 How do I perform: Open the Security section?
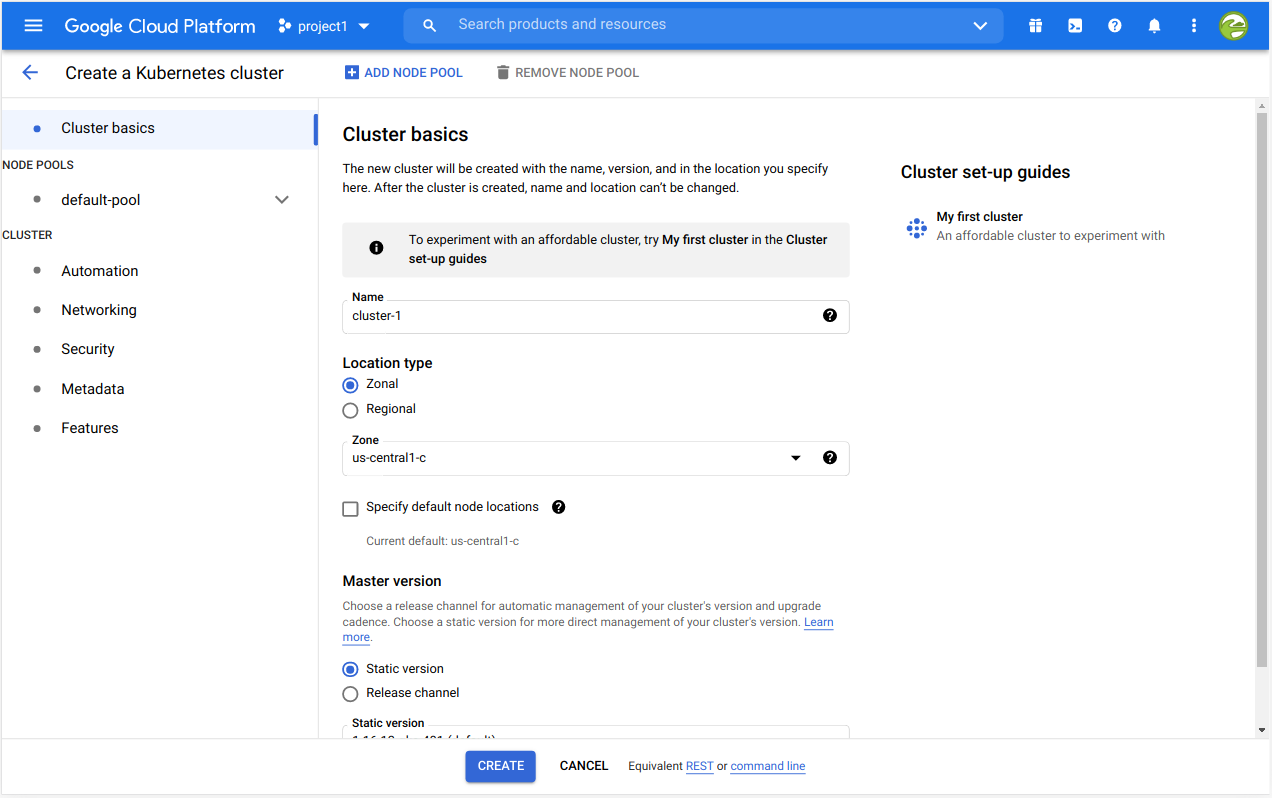pos(88,349)
